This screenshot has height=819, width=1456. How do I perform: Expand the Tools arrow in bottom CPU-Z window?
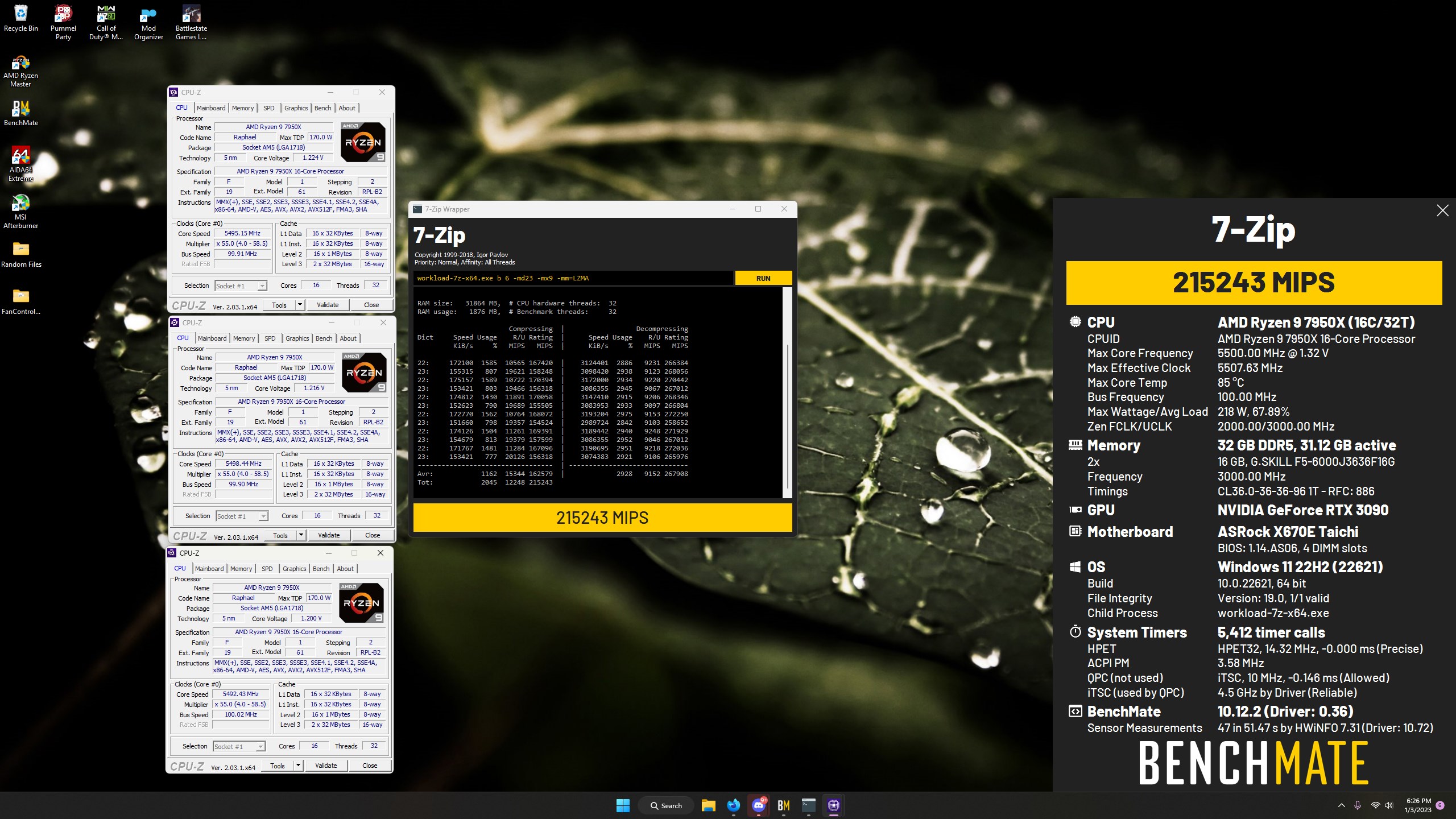[x=299, y=766]
